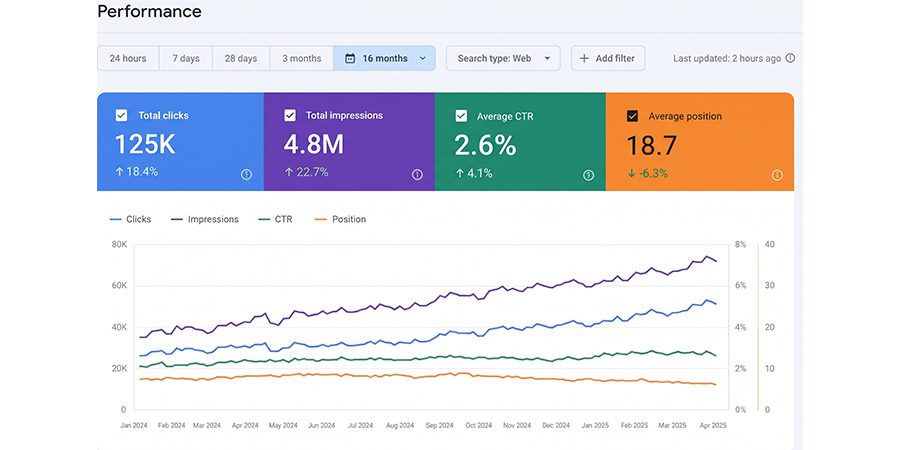Viewport: 900px width, 450px height.
Task: Open the Search type: Web dropdown
Action: (x=503, y=58)
